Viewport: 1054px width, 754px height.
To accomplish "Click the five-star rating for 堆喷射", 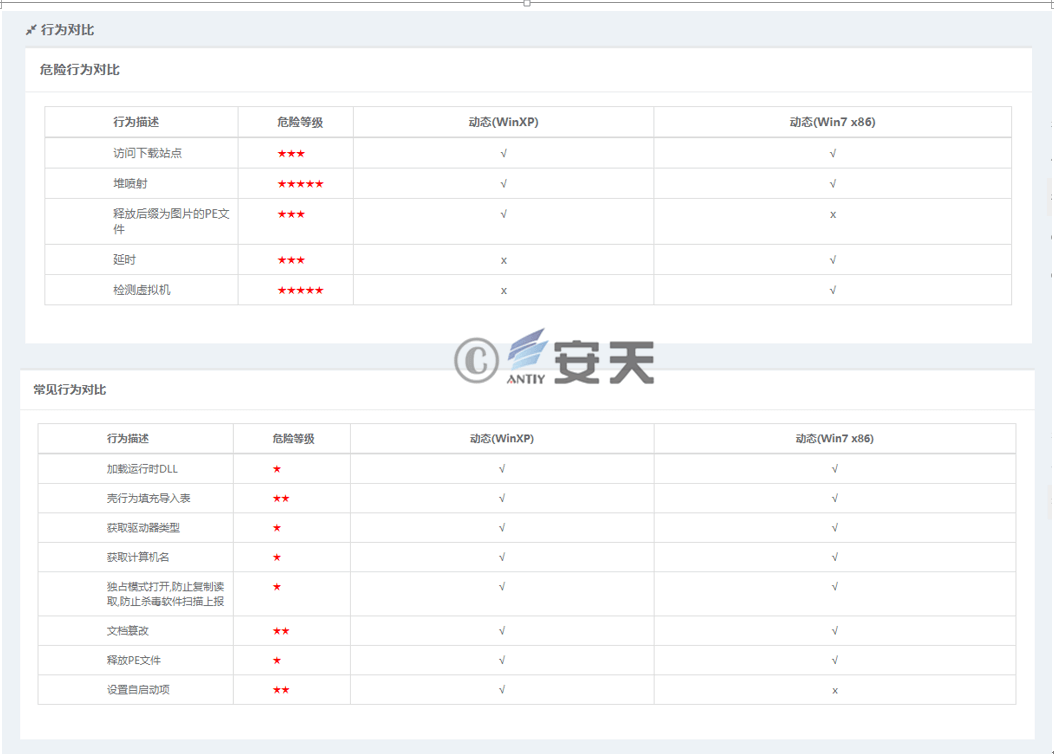I will click(x=300, y=184).
